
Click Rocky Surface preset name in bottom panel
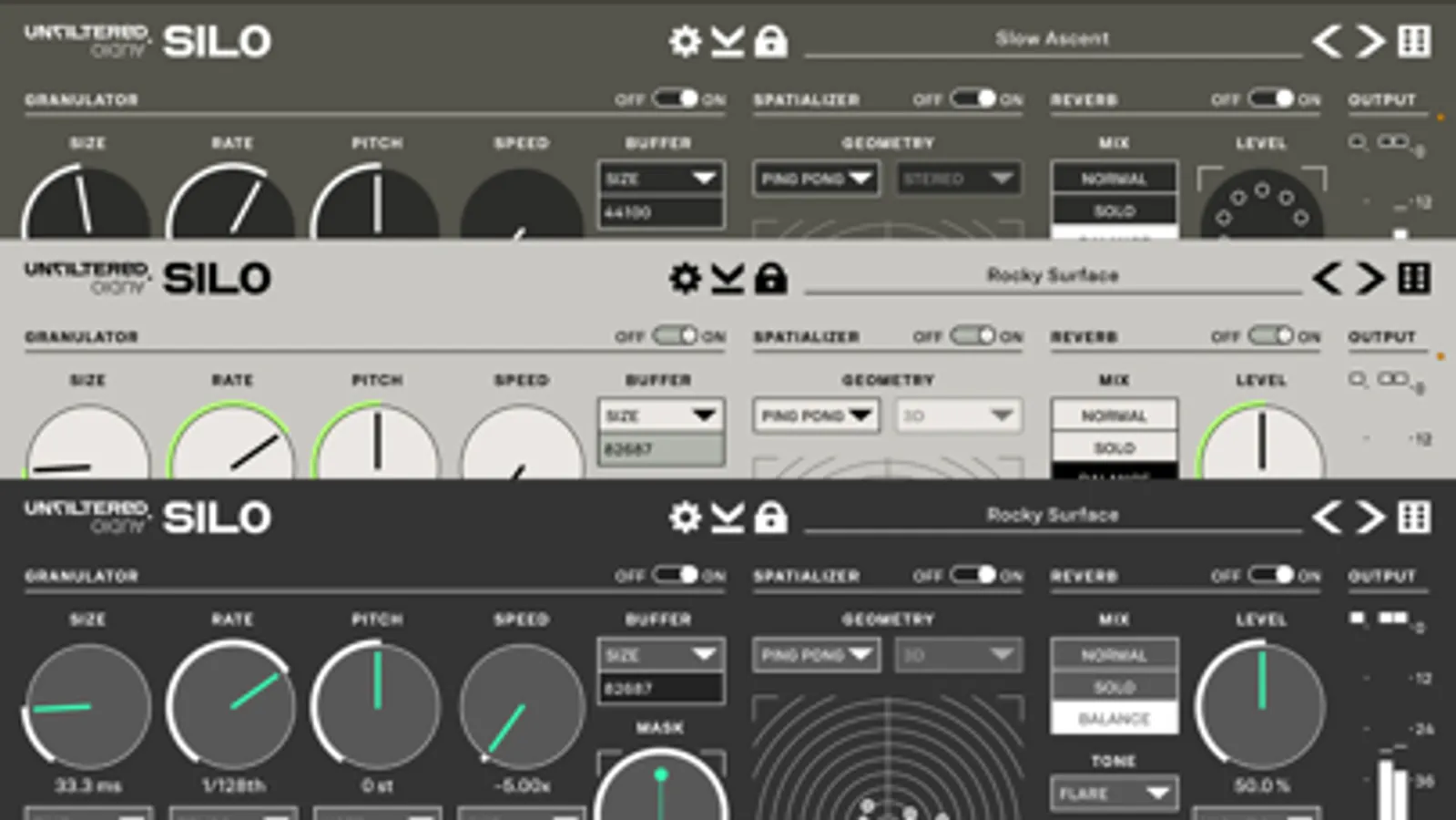[x=1053, y=515]
